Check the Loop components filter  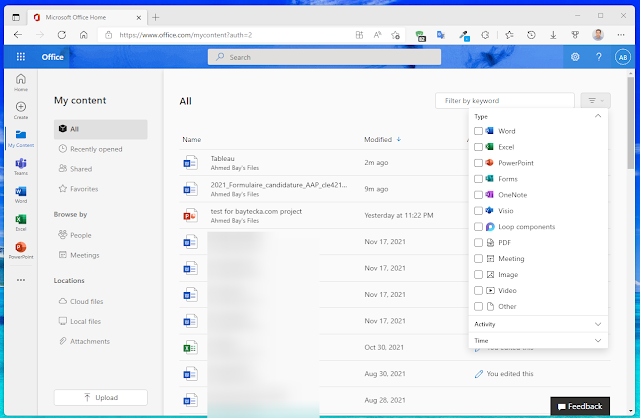pyautogui.click(x=478, y=227)
